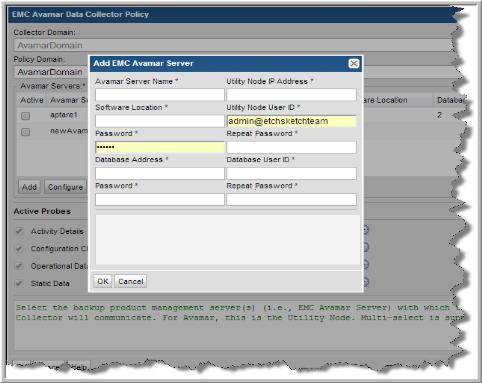Click the Add button under Avamar Servers

tap(29, 187)
